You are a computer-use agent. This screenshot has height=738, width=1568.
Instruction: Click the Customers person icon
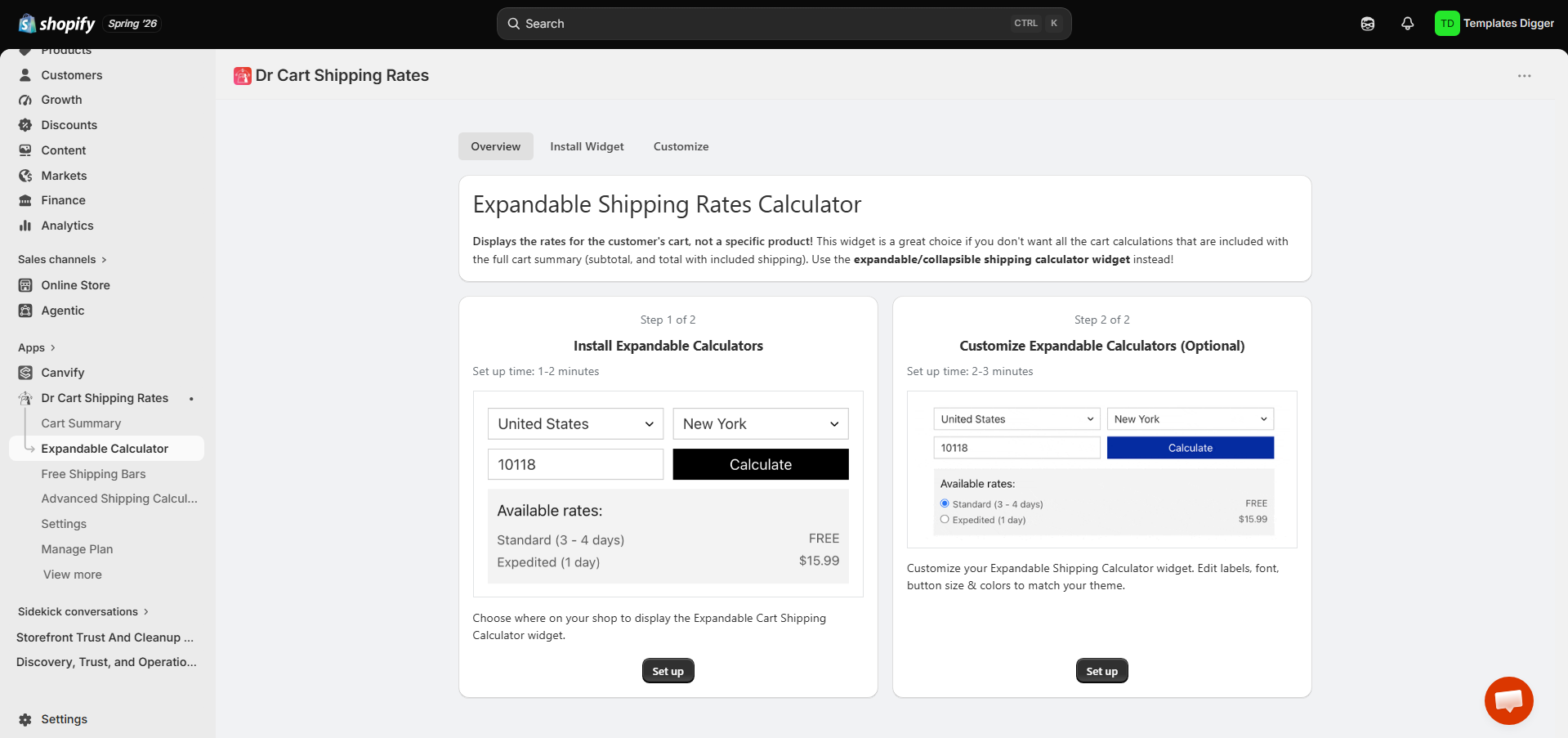25,75
